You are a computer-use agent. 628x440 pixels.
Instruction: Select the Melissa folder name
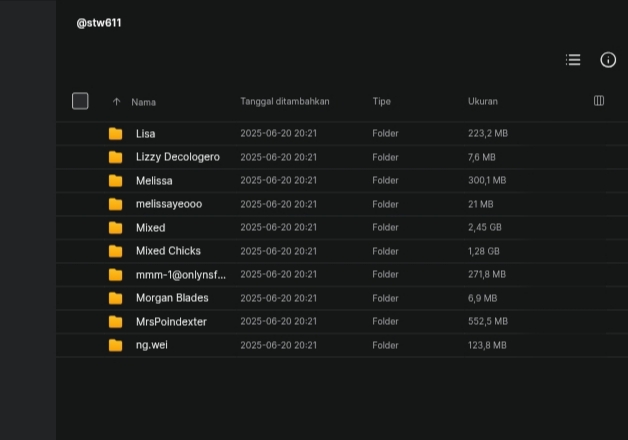point(154,181)
